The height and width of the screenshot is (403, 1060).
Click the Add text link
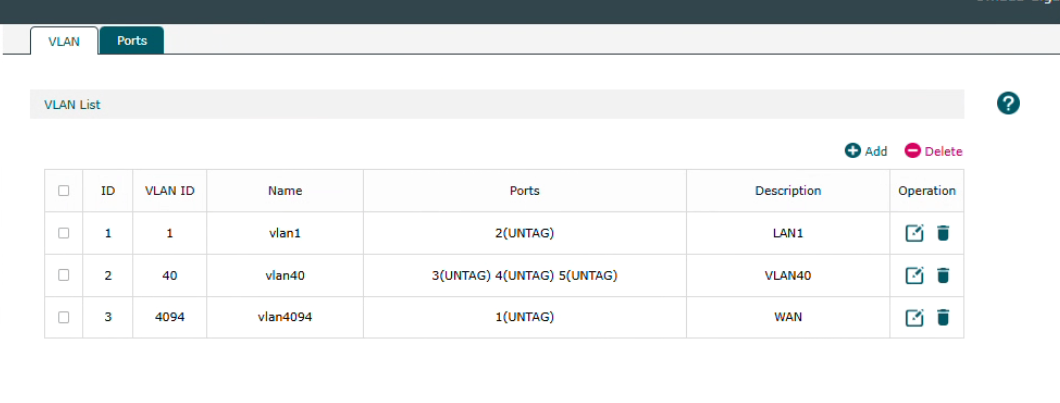(x=876, y=151)
